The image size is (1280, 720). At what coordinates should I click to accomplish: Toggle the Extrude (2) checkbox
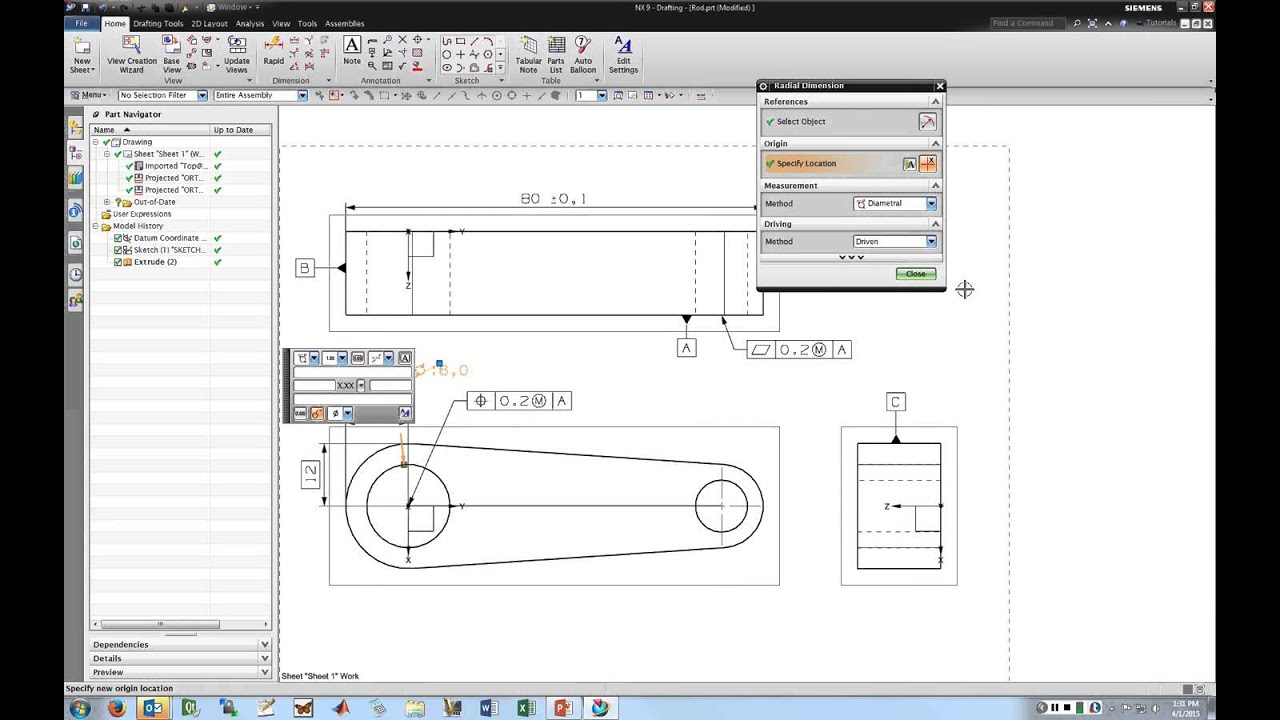click(118, 262)
